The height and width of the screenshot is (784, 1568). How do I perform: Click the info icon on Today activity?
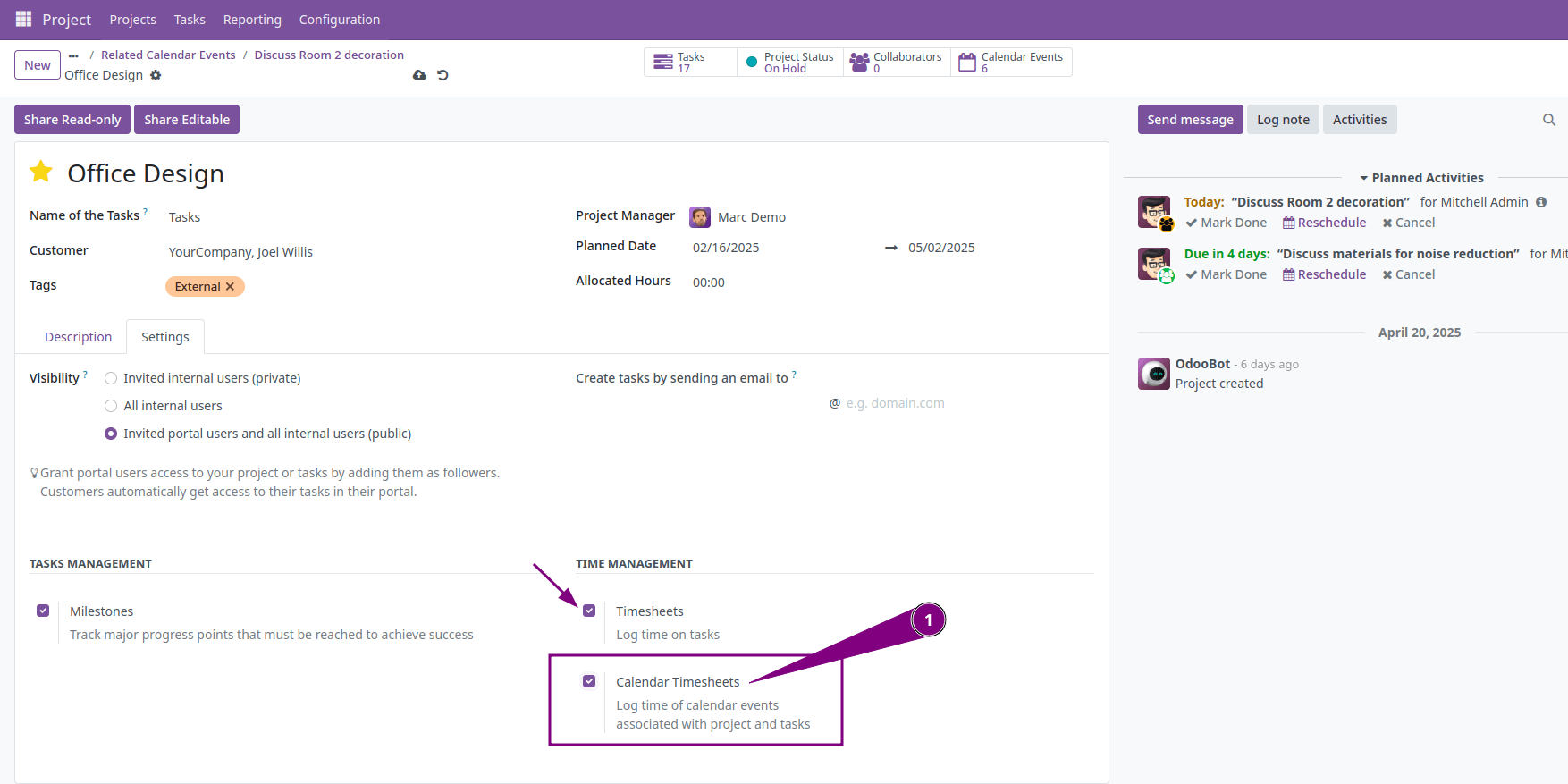point(1541,202)
